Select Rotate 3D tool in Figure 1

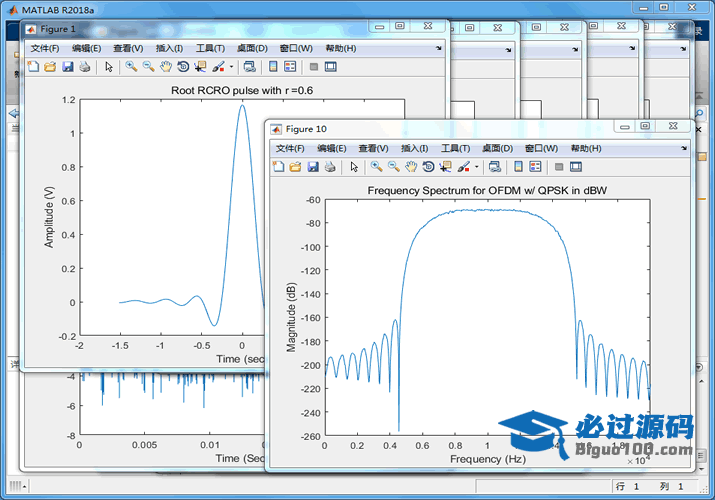(x=183, y=67)
